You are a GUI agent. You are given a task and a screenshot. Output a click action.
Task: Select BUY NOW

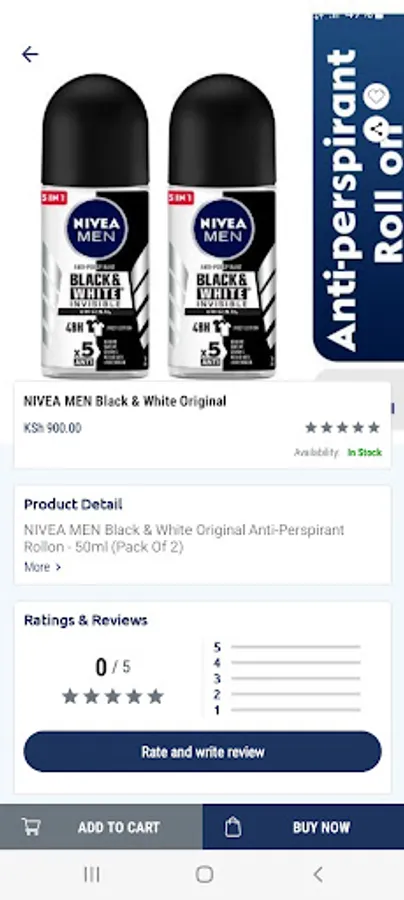[x=303, y=827]
